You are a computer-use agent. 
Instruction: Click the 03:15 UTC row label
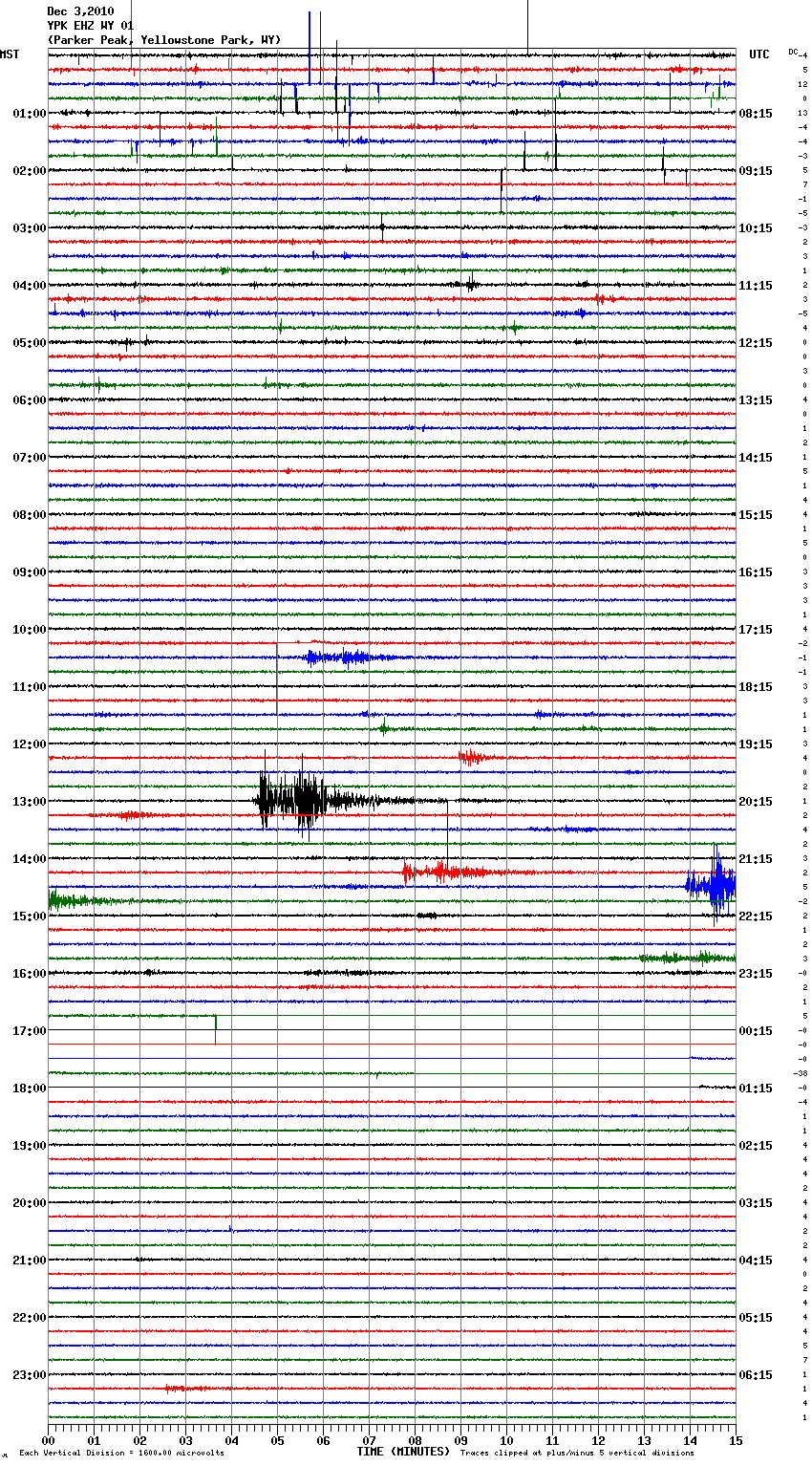(756, 1203)
